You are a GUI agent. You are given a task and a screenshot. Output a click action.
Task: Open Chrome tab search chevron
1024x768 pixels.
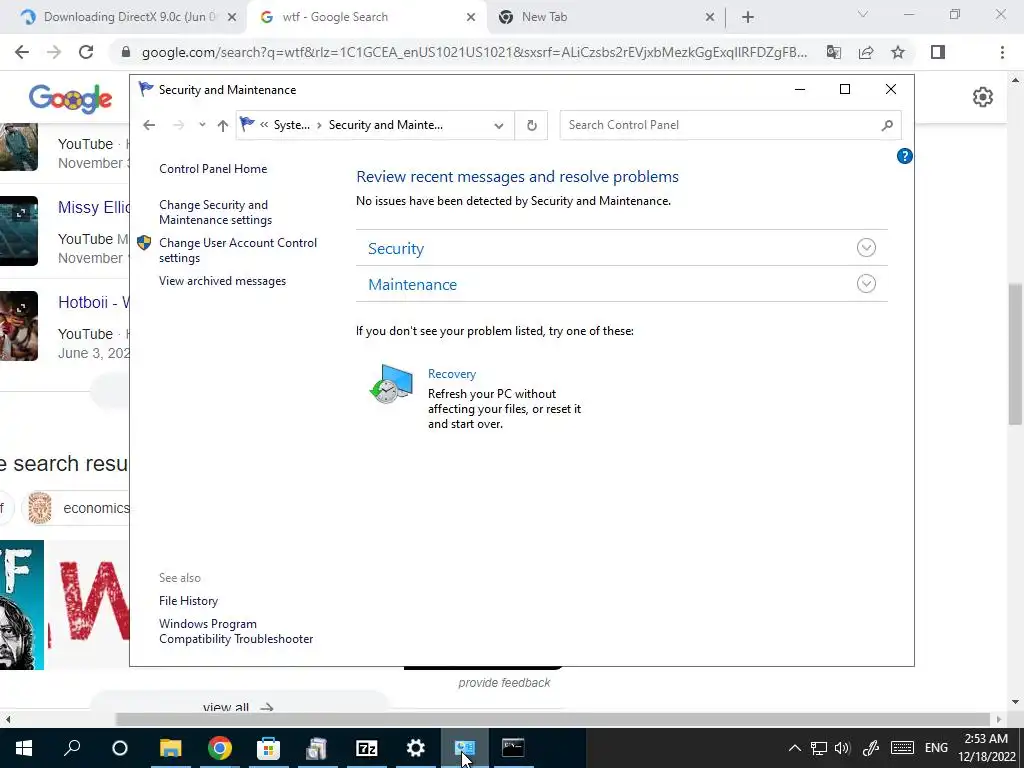[862, 14]
